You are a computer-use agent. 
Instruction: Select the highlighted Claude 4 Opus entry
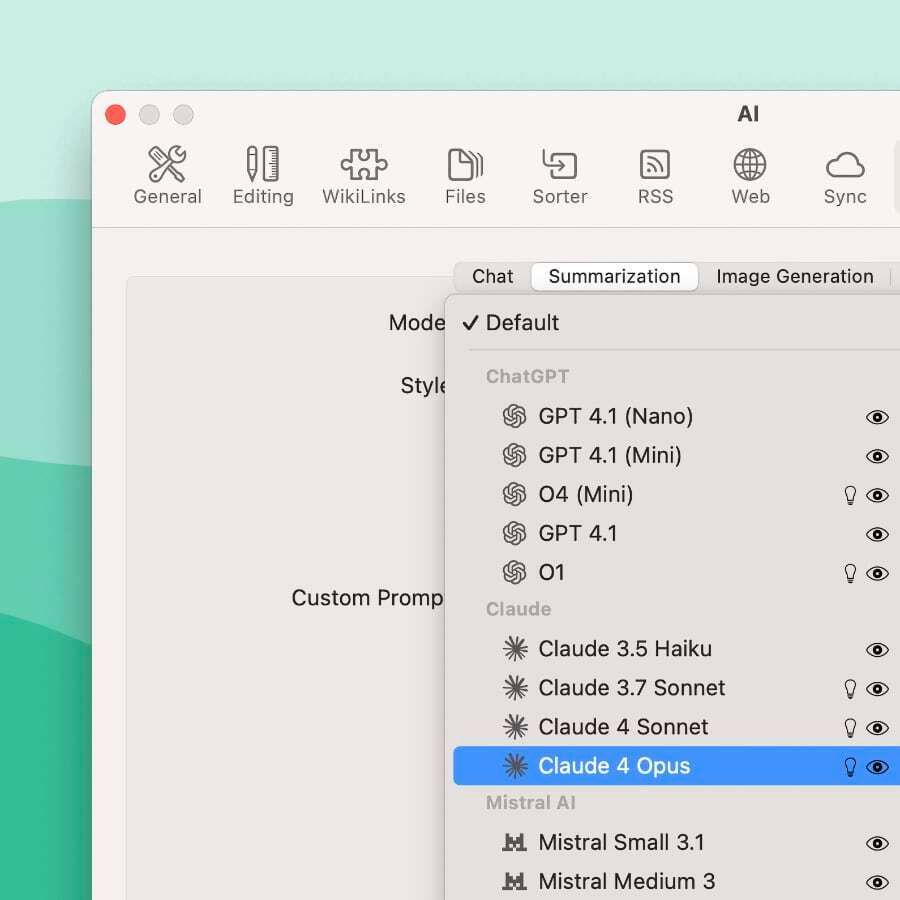pos(676,766)
